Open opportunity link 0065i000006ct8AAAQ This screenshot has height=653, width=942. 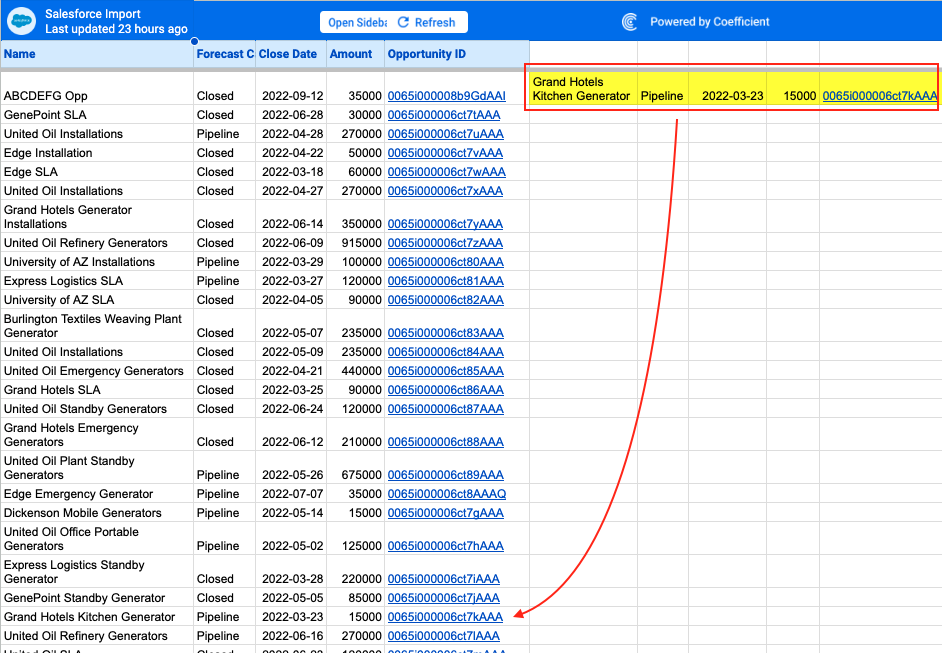[447, 494]
